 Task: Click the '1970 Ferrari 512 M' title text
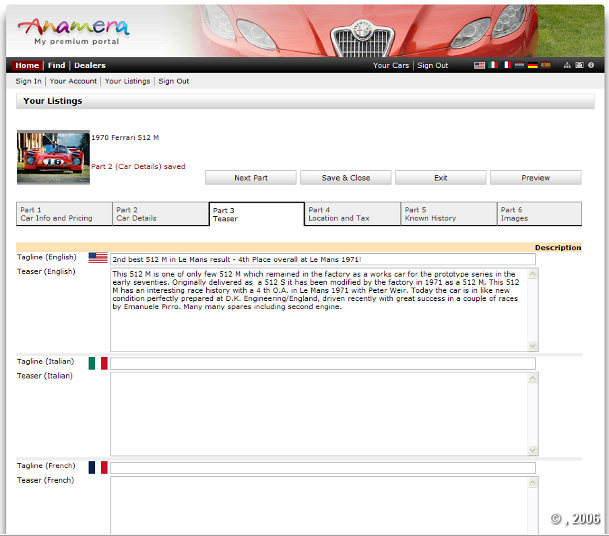click(x=125, y=137)
